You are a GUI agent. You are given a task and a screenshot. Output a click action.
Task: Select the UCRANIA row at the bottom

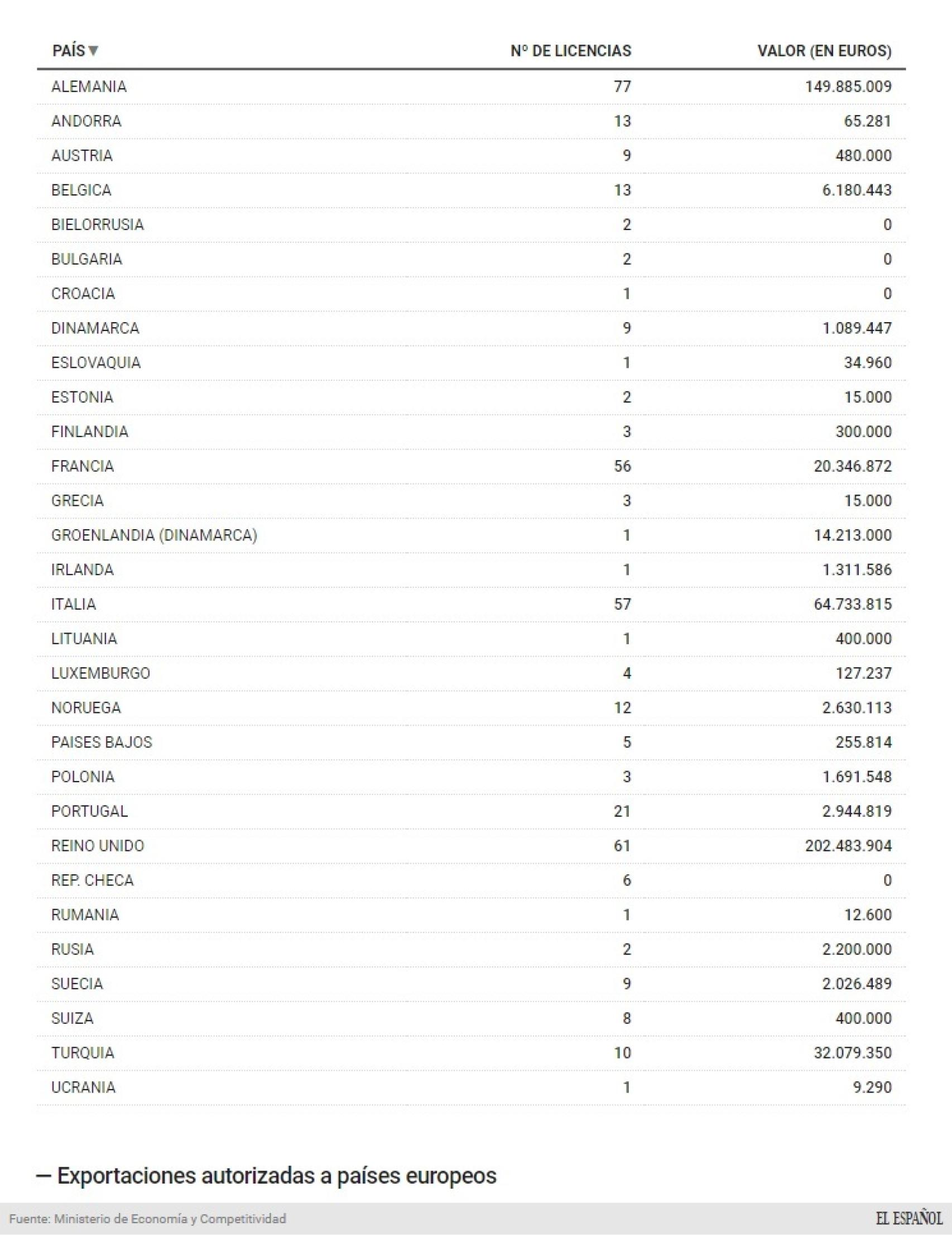click(83, 1087)
